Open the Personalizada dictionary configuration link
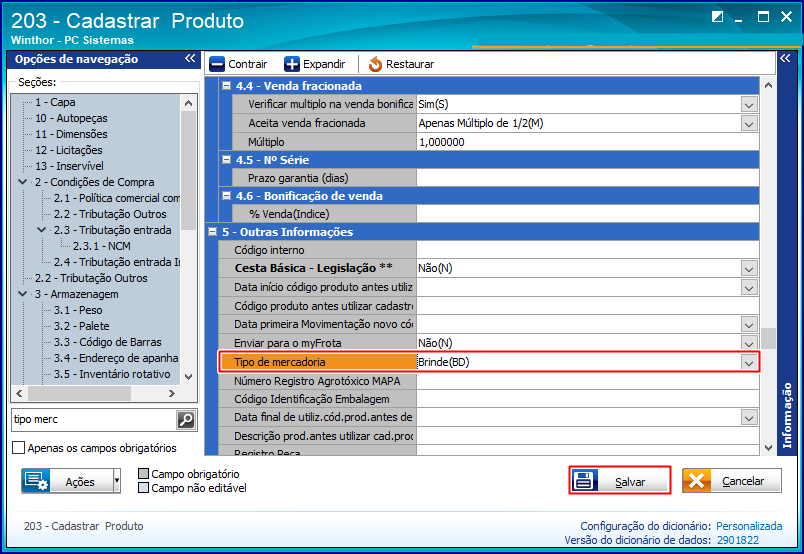 tap(749, 526)
